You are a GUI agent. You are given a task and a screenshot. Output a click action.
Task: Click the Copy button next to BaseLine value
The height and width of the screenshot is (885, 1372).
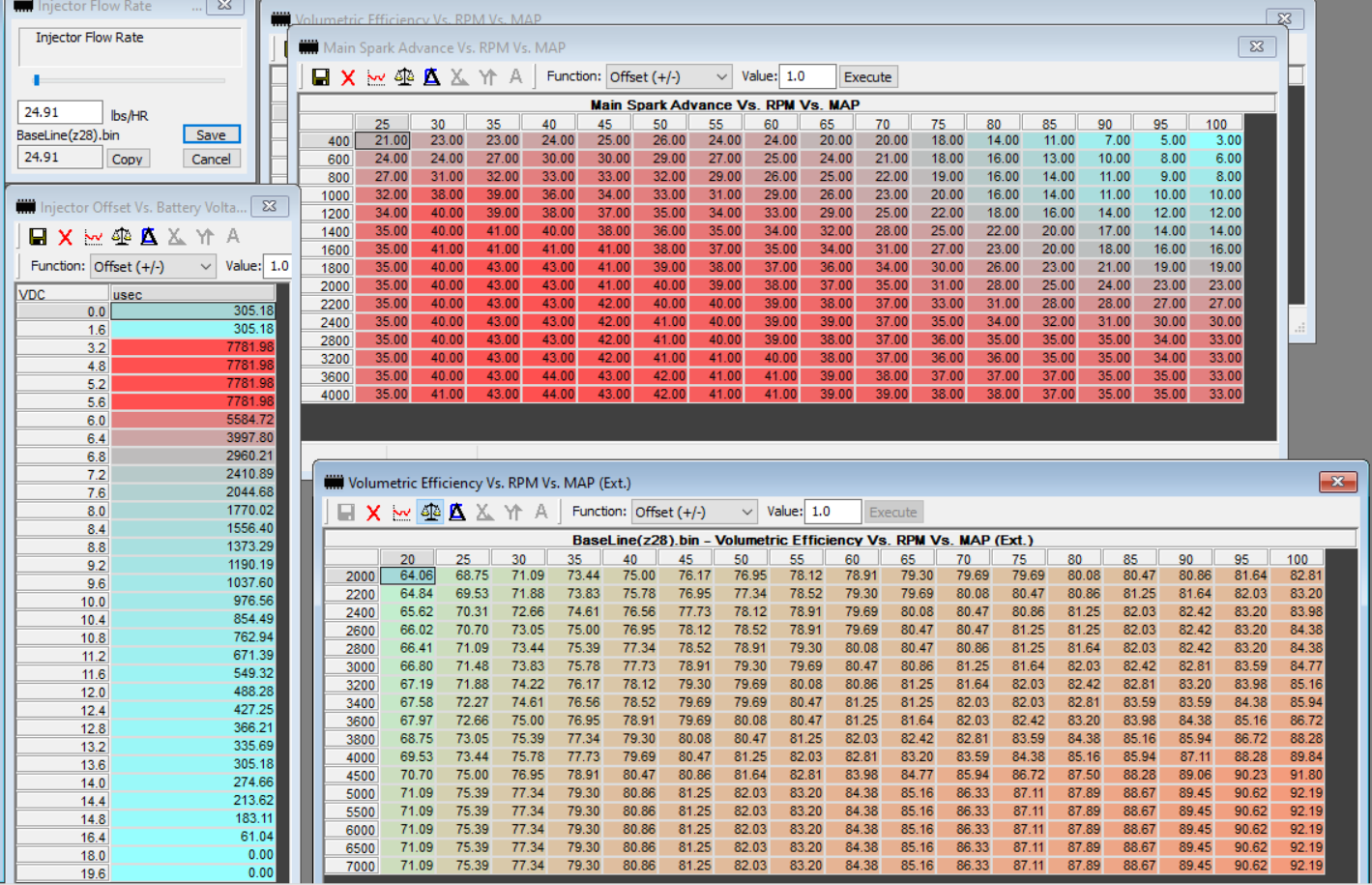point(127,159)
